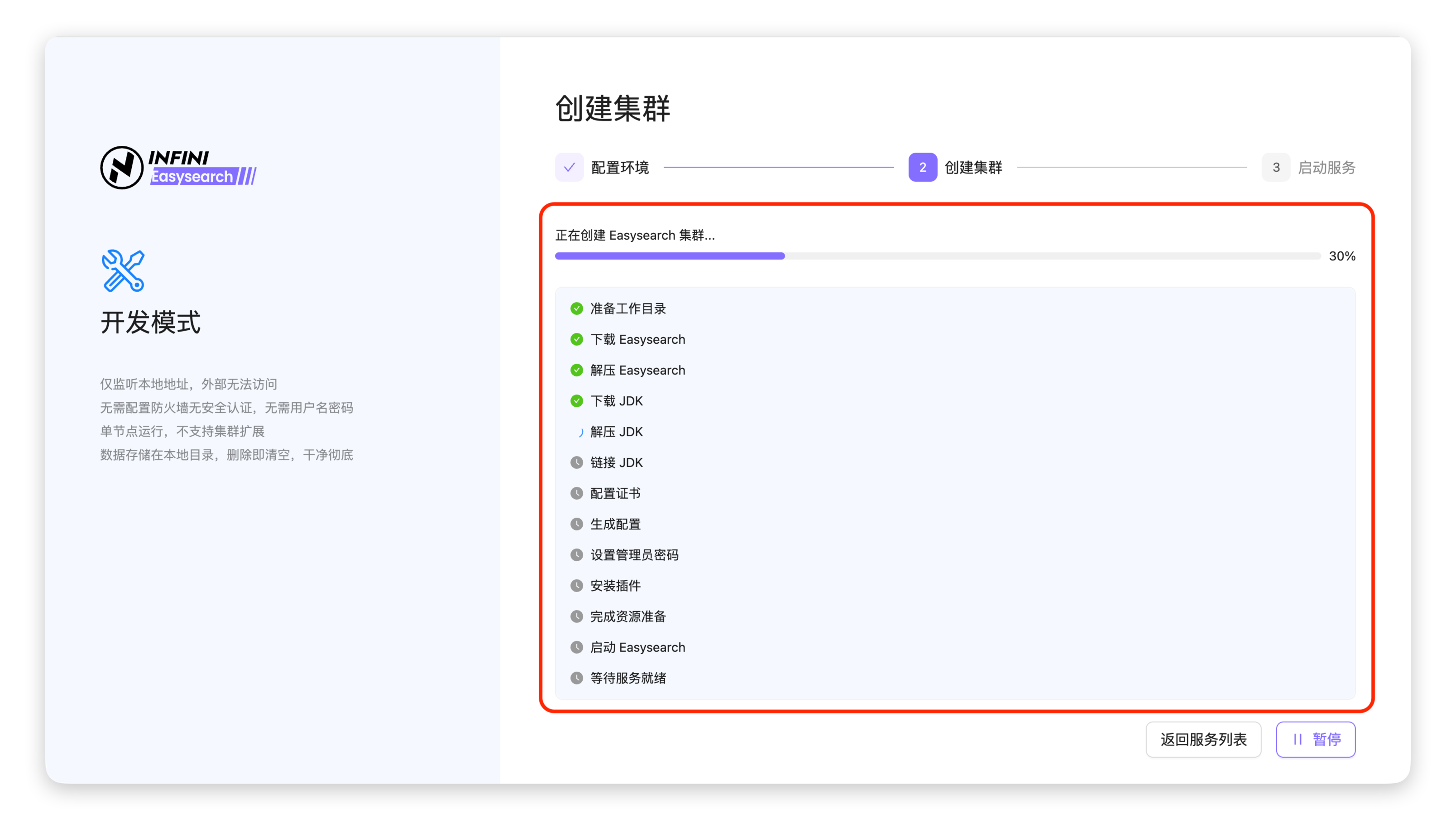1456x838 pixels.
Task: Click the green check beside 准备工作目录
Action: pos(576,308)
